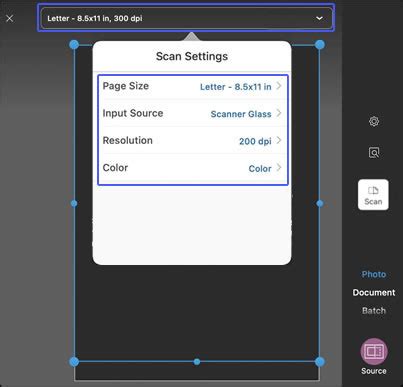Click the top-left crop corner handle
403x387 pixels.
(x=74, y=44)
